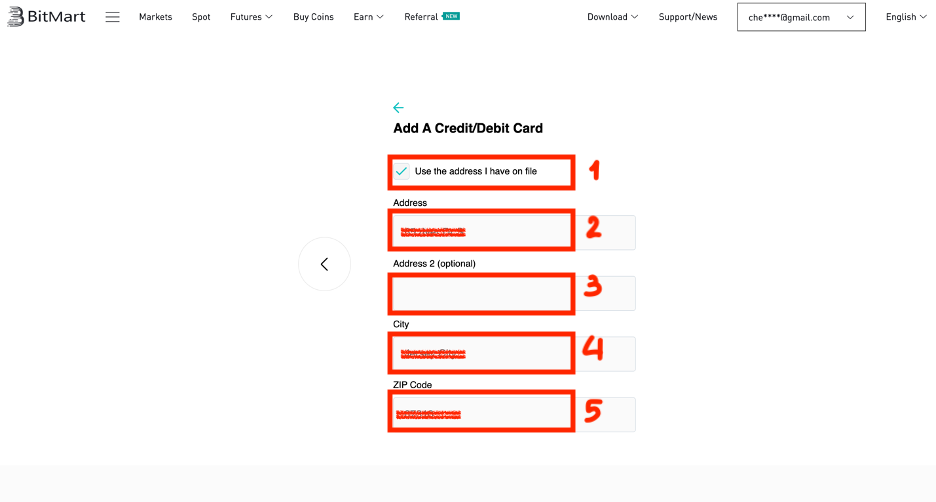
Task: Open Buy Coins page
Action: [313, 17]
